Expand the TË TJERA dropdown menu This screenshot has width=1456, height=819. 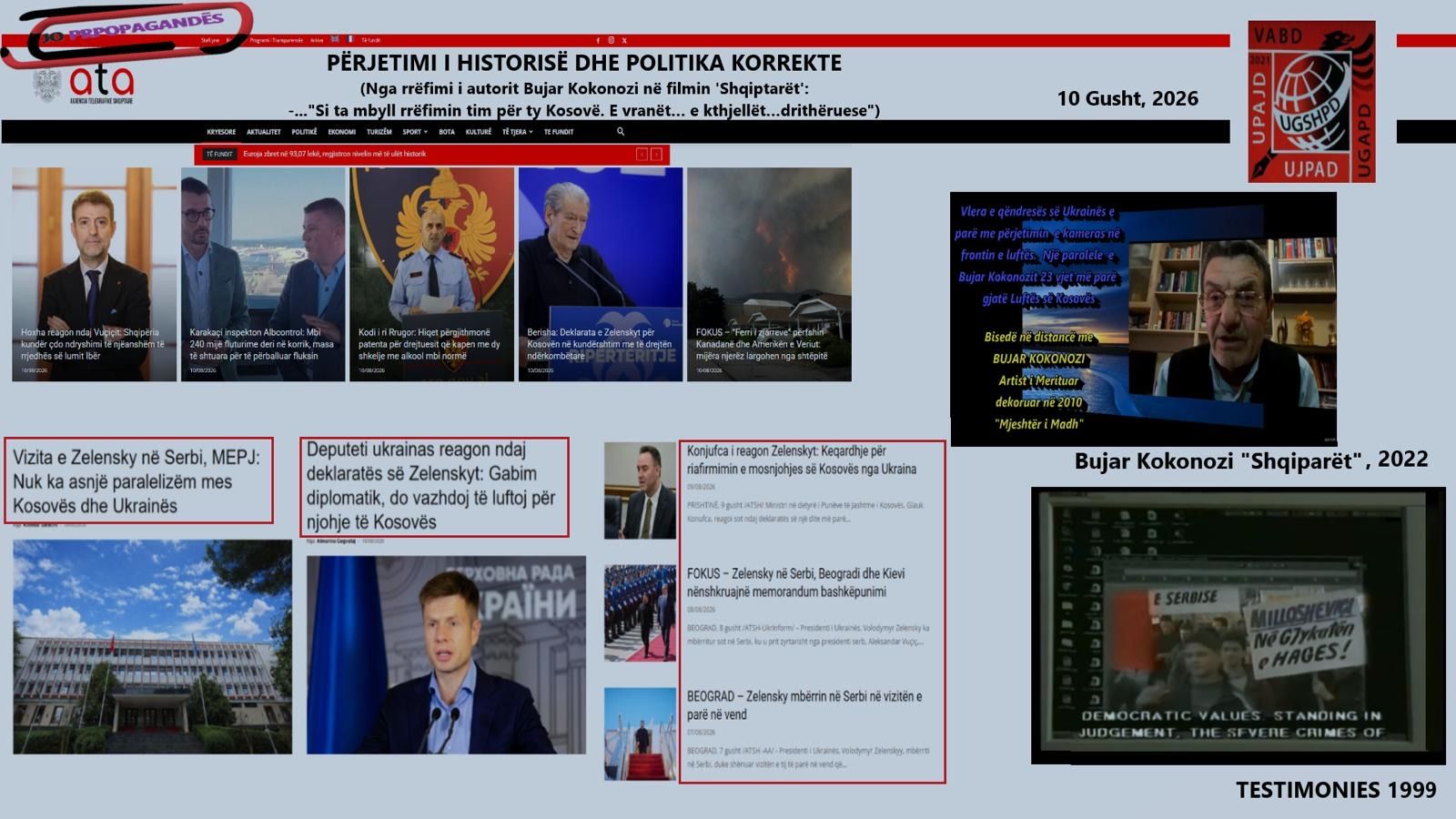518,132
